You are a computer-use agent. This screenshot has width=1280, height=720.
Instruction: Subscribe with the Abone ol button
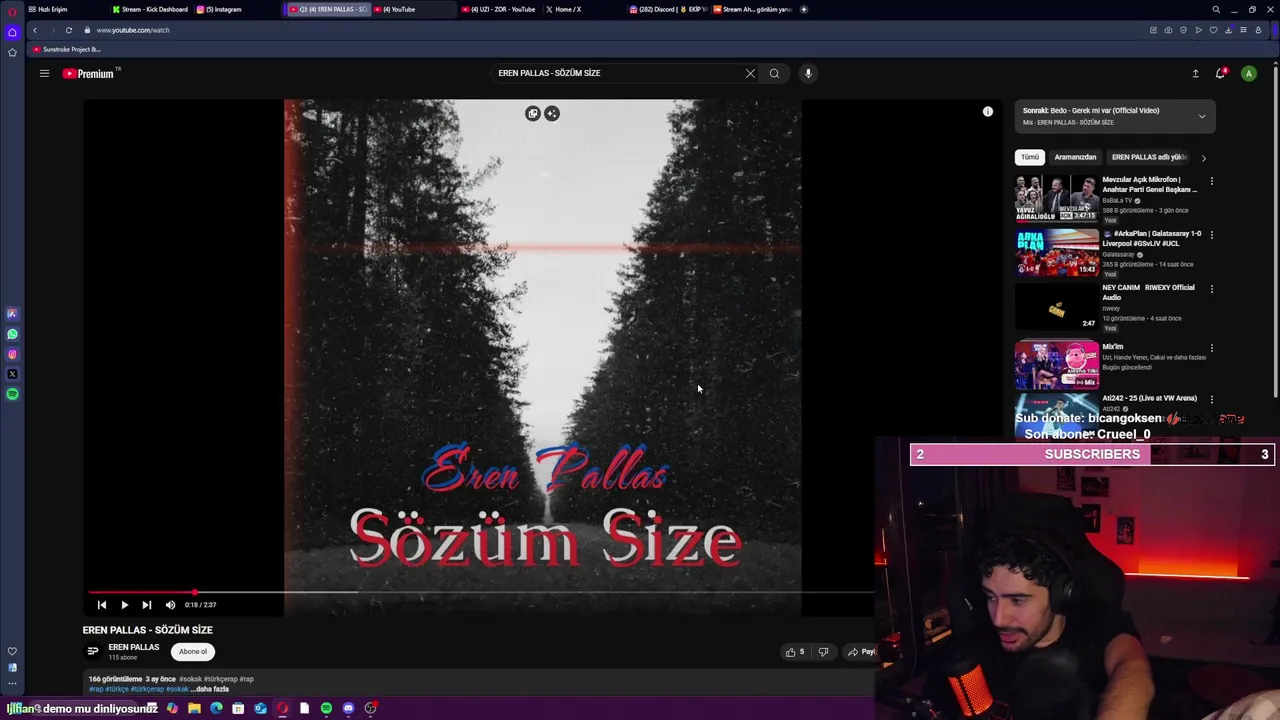coord(193,652)
